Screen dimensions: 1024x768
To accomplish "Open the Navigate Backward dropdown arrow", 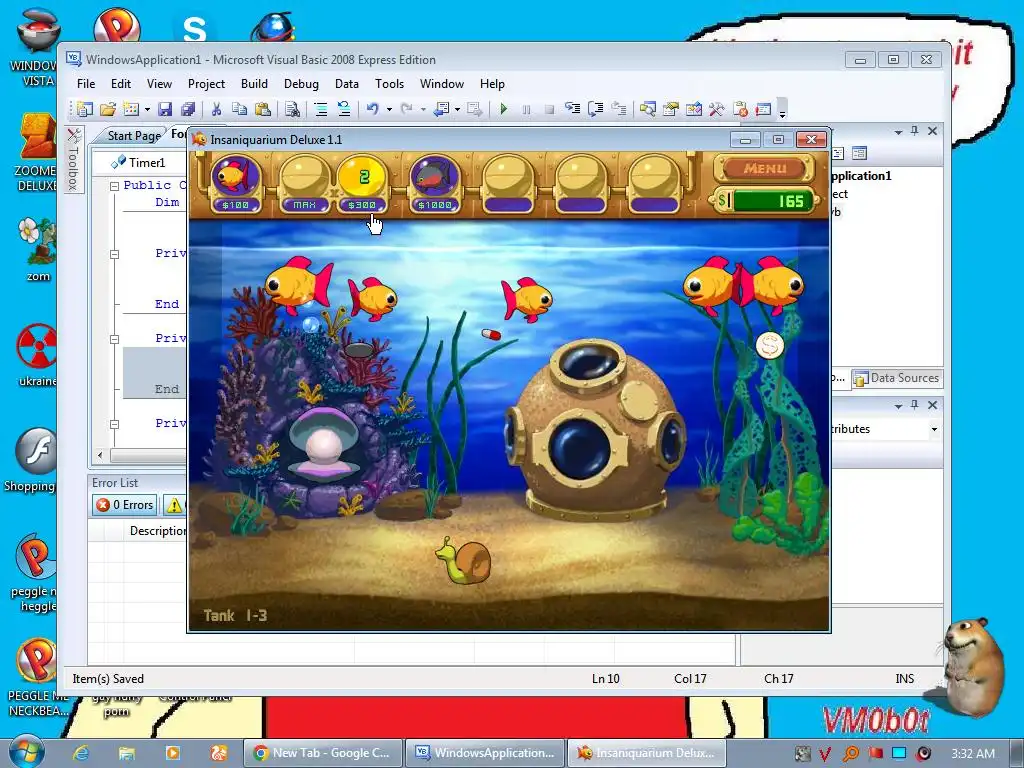I will click(x=458, y=110).
